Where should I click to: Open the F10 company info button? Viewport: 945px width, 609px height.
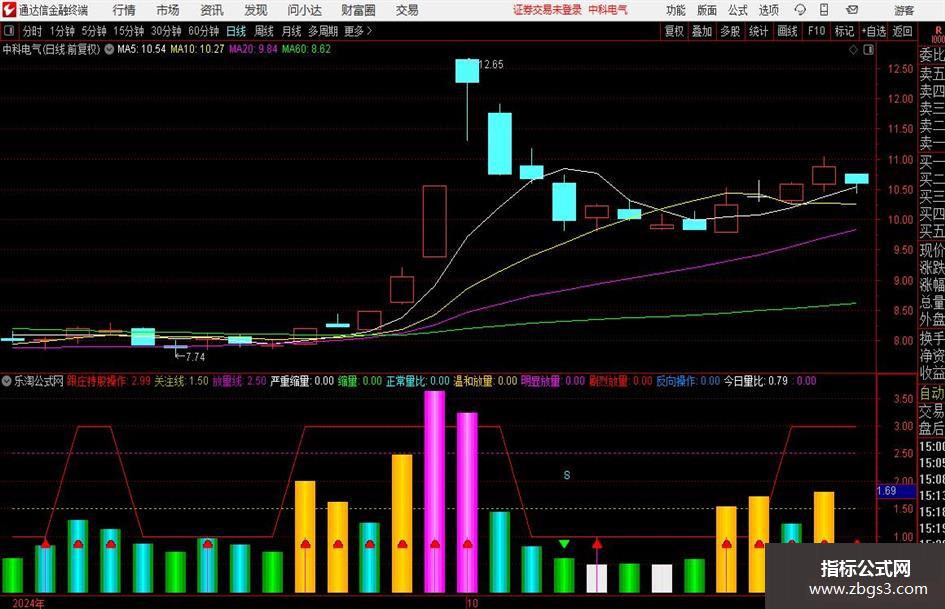(817, 31)
